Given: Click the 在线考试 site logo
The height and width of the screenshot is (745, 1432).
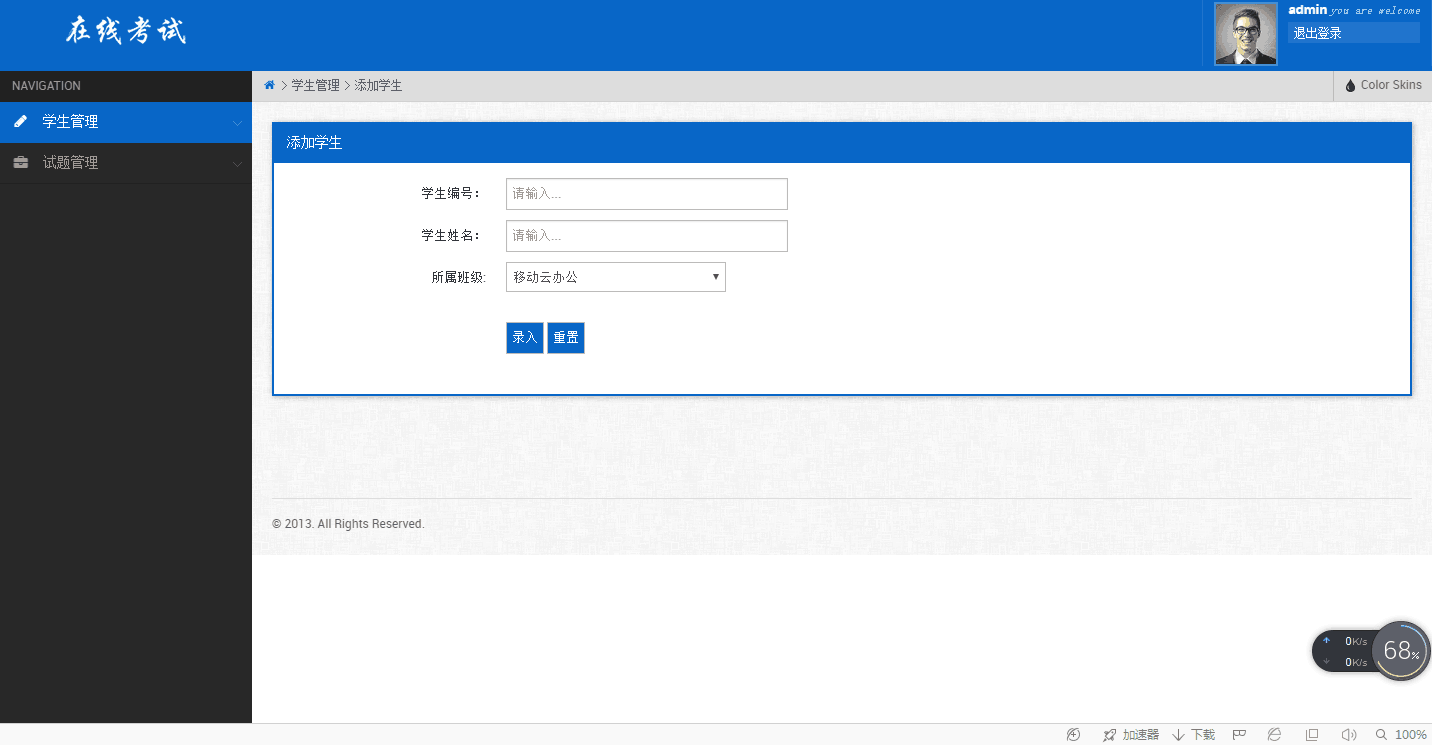Looking at the screenshot, I should pyautogui.click(x=126, y=31).
